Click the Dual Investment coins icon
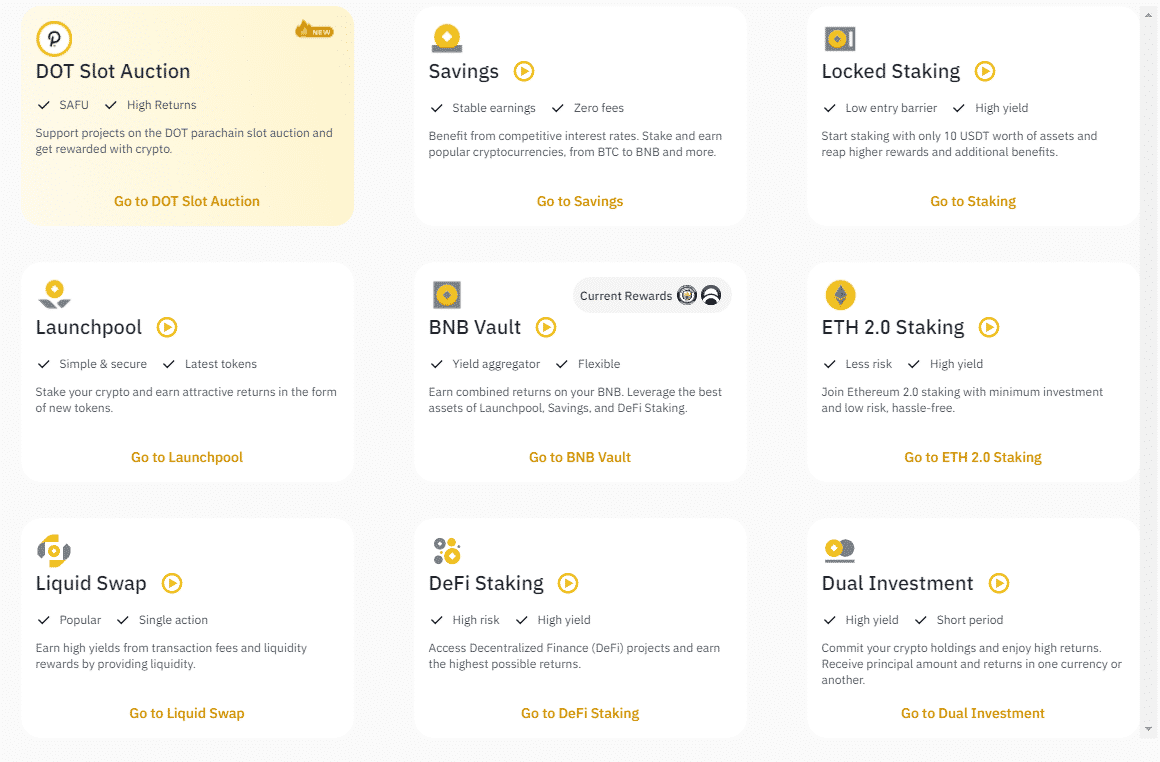This screenshot has height=762, width=1160. (840, 550)
